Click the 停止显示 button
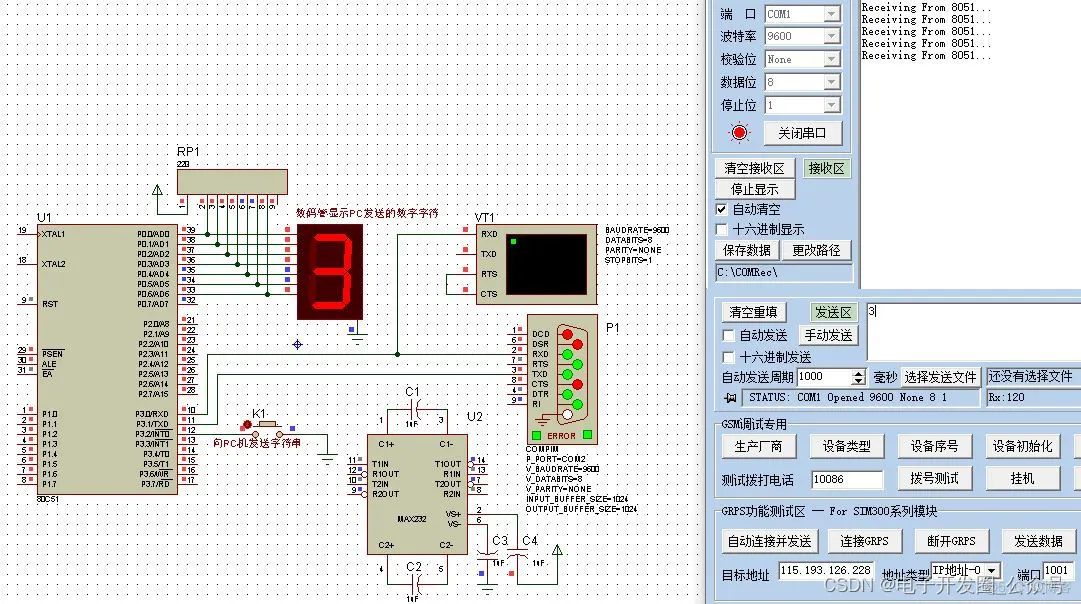1081x604 pixels. (754, 189)
